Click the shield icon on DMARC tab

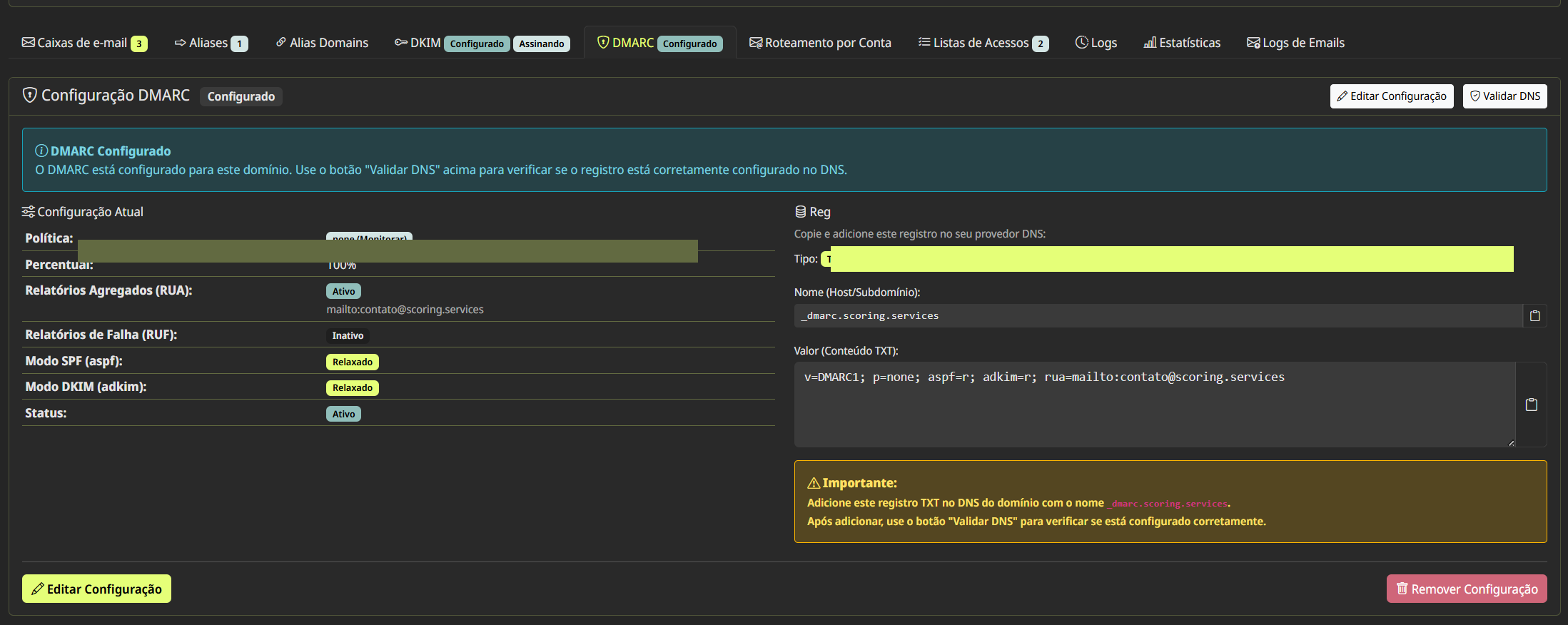tap(603, 43)
